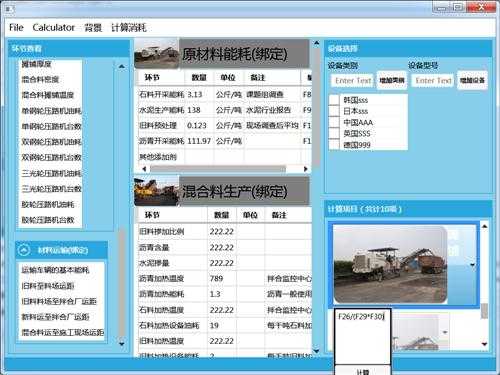The image size is (500, 375).
Task: Click the 备注 column header in 混合料生产 table
Action: (x=279, y=215)
